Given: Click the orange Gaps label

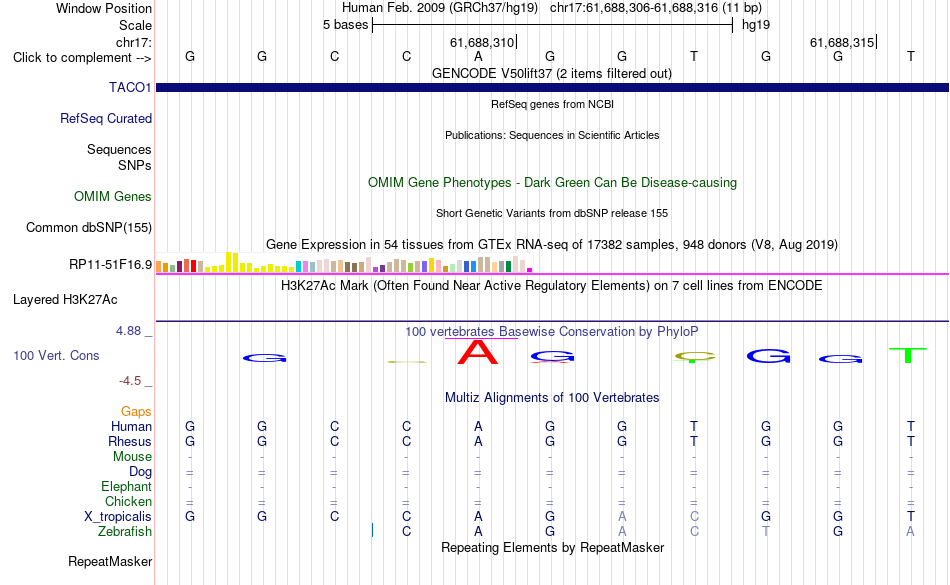Looking at the screenshot, I should [x=136, y=411].
